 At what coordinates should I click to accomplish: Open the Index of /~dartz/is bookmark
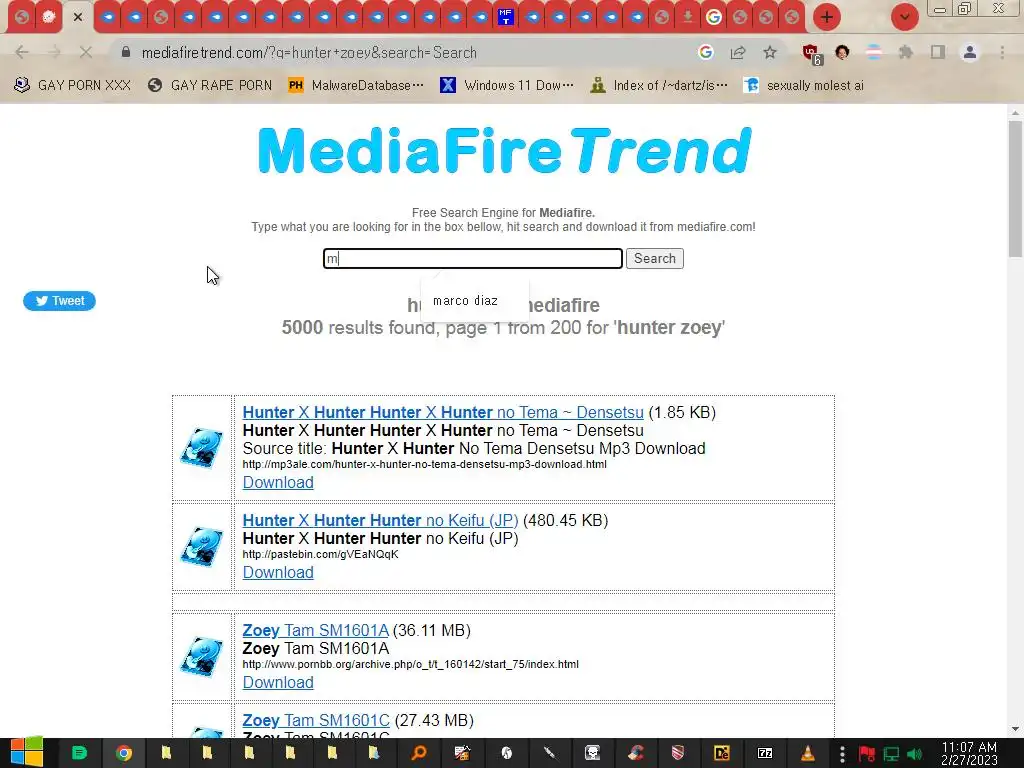pyautogui.click(x=659, y=86)
